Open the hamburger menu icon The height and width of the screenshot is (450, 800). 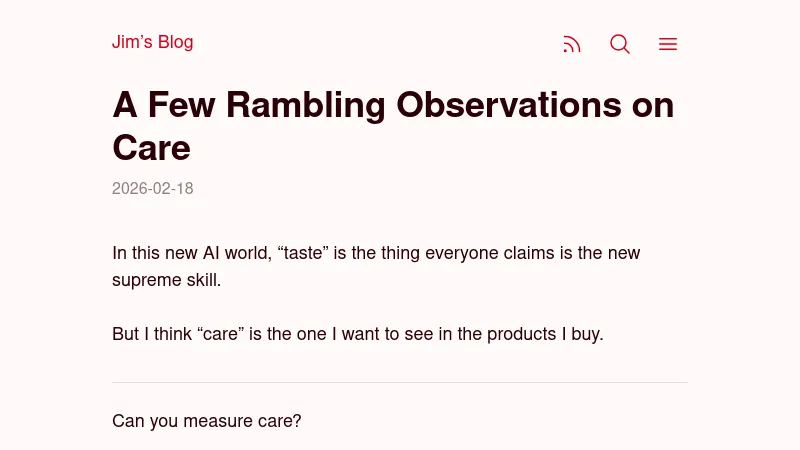click(668, 44)
